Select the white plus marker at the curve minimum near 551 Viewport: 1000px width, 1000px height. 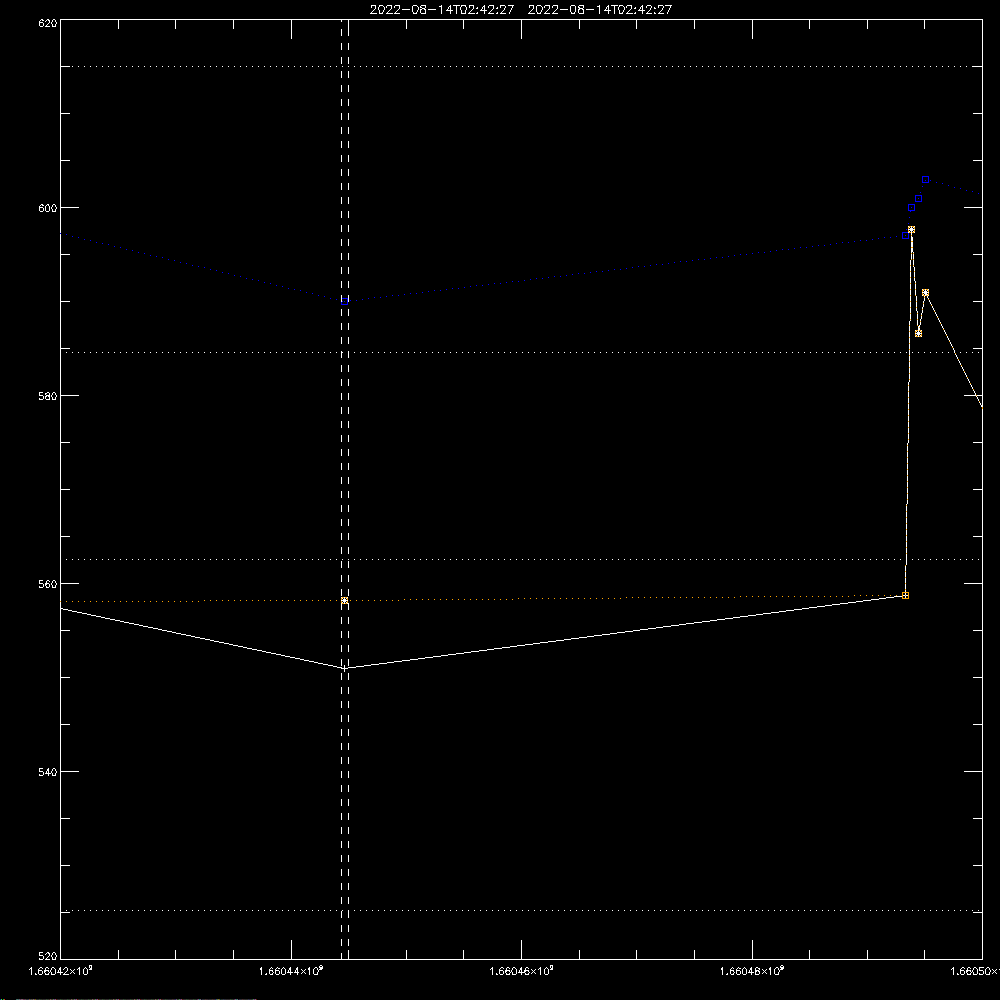click(x=344, y=668)
